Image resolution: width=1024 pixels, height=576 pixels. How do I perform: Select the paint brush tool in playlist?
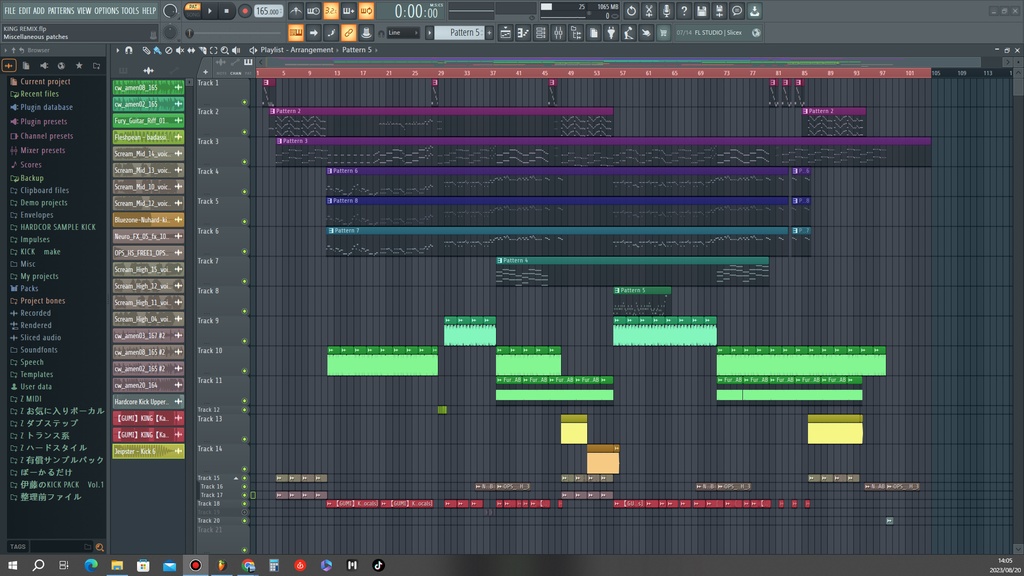coord(157,50)
